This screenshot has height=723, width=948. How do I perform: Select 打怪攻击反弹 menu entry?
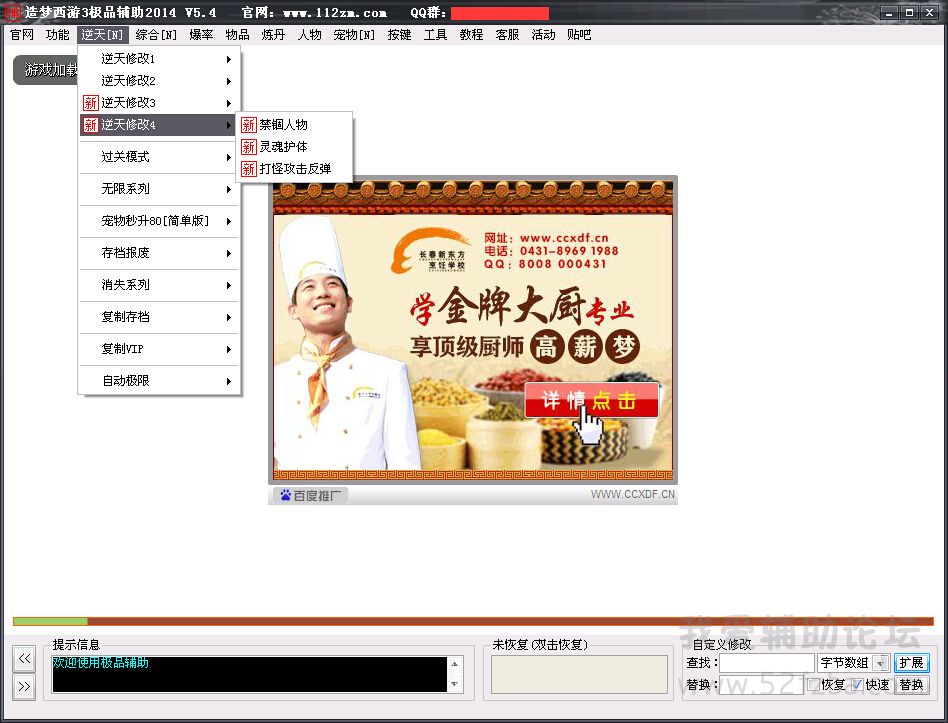[294, 169]
